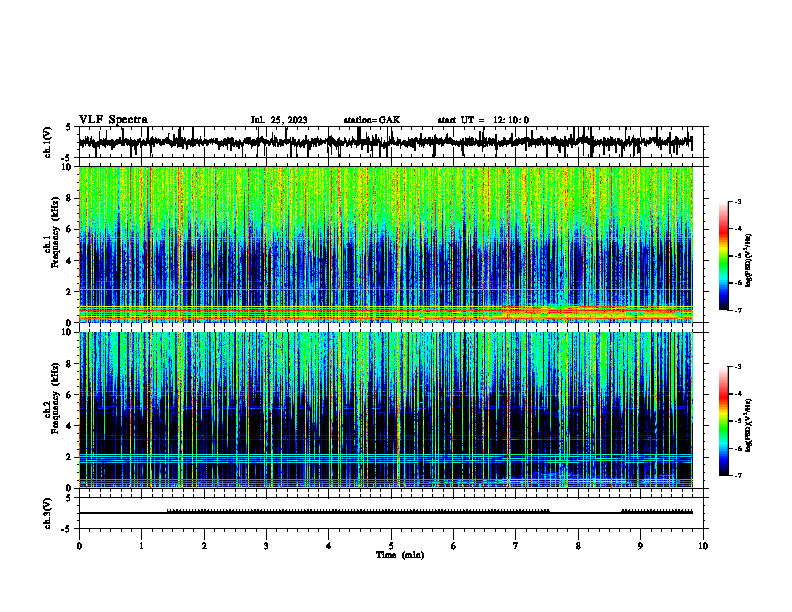Click the "-3" label on ch.1 color scale

pyautogui.click(x=738, y=202)
